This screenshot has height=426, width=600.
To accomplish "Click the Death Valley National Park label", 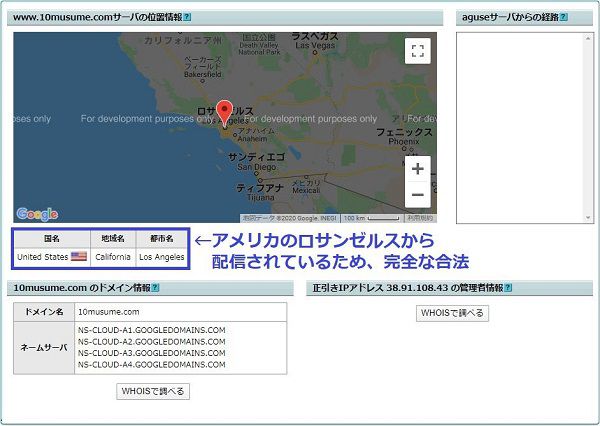I will tap(259, 48).
